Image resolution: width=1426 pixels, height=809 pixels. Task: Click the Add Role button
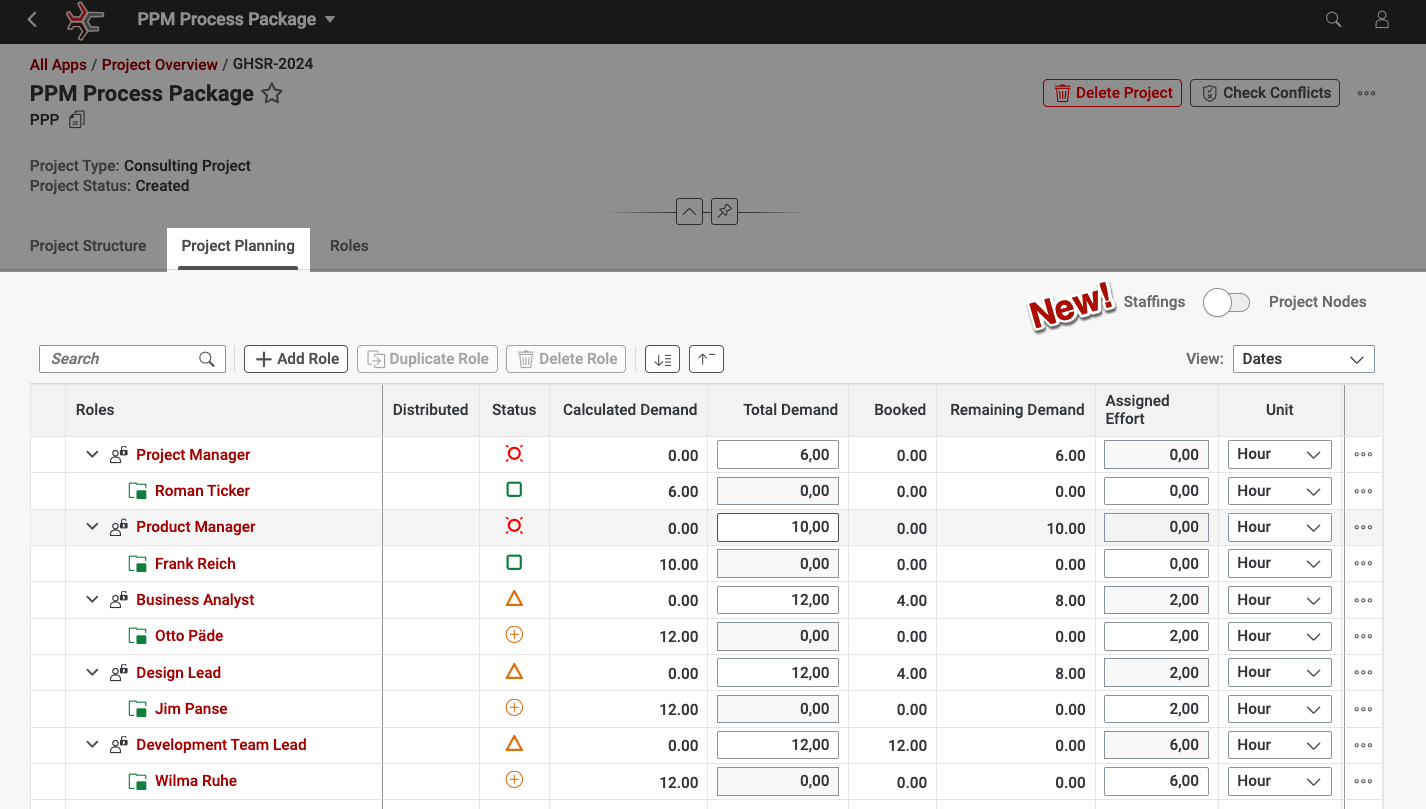point(297,359)
